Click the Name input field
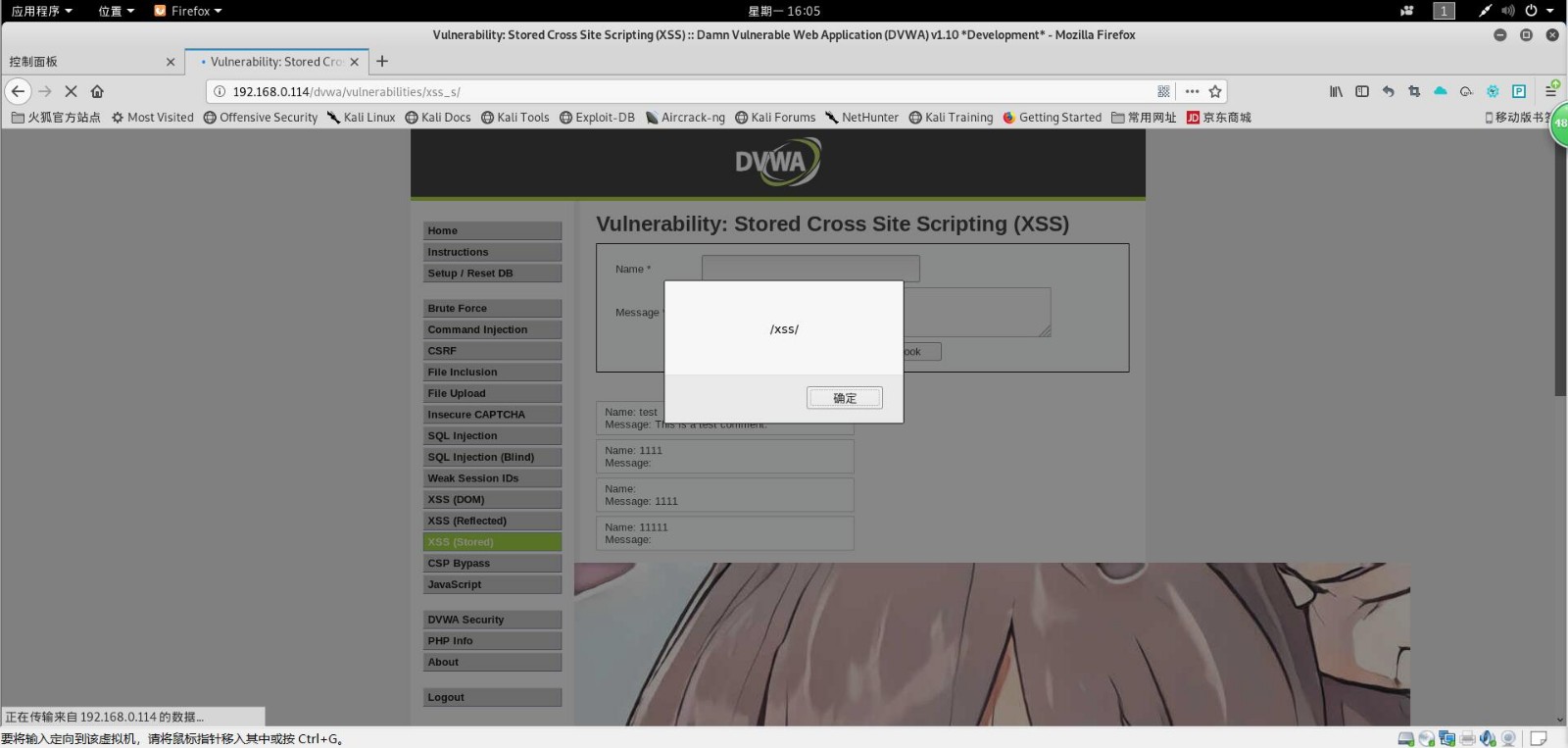The width and height of the screenshot is (1568, 748). click(810, 268)
